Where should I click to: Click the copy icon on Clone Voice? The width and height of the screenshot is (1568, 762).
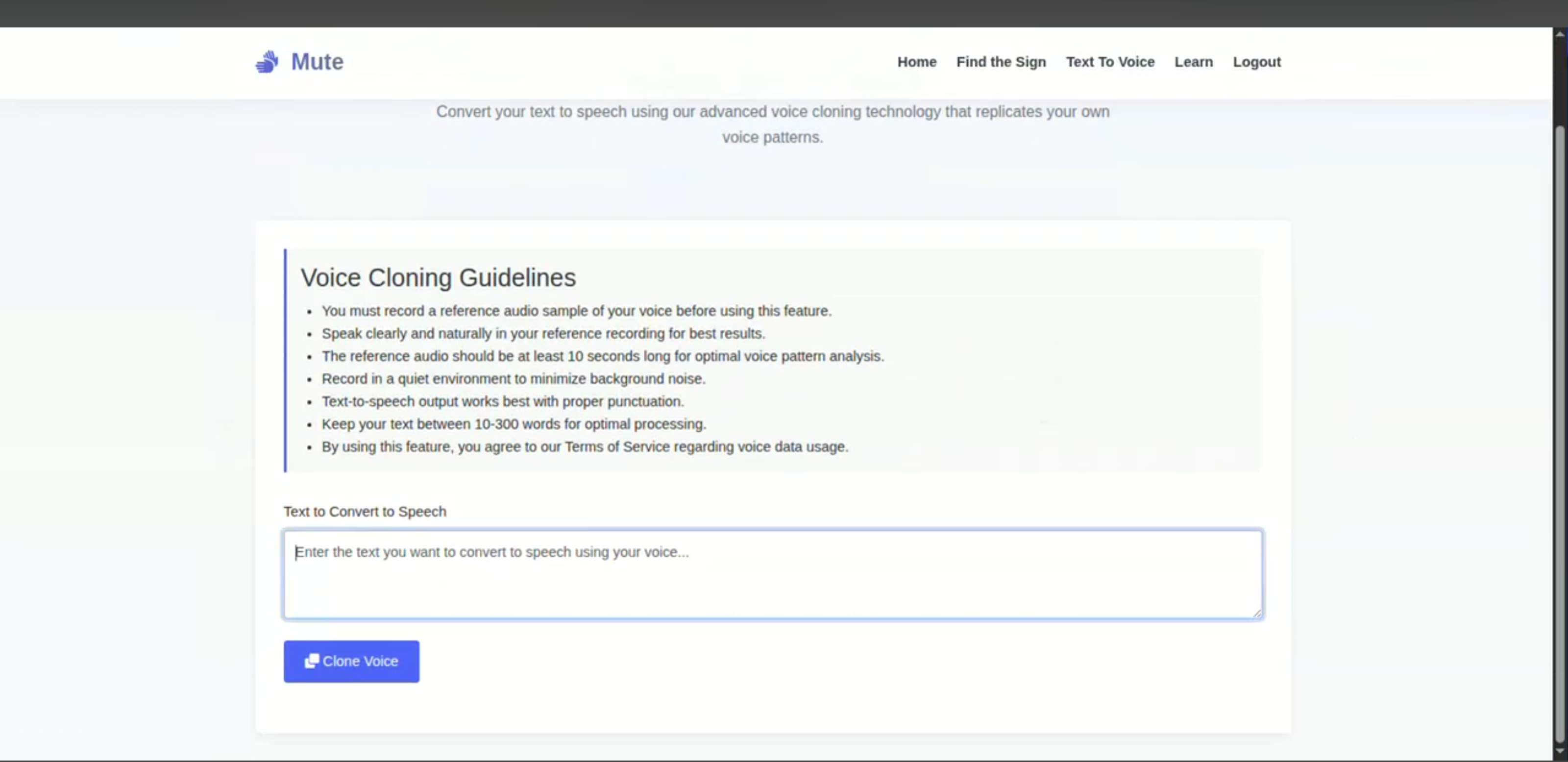click(312, 661)
